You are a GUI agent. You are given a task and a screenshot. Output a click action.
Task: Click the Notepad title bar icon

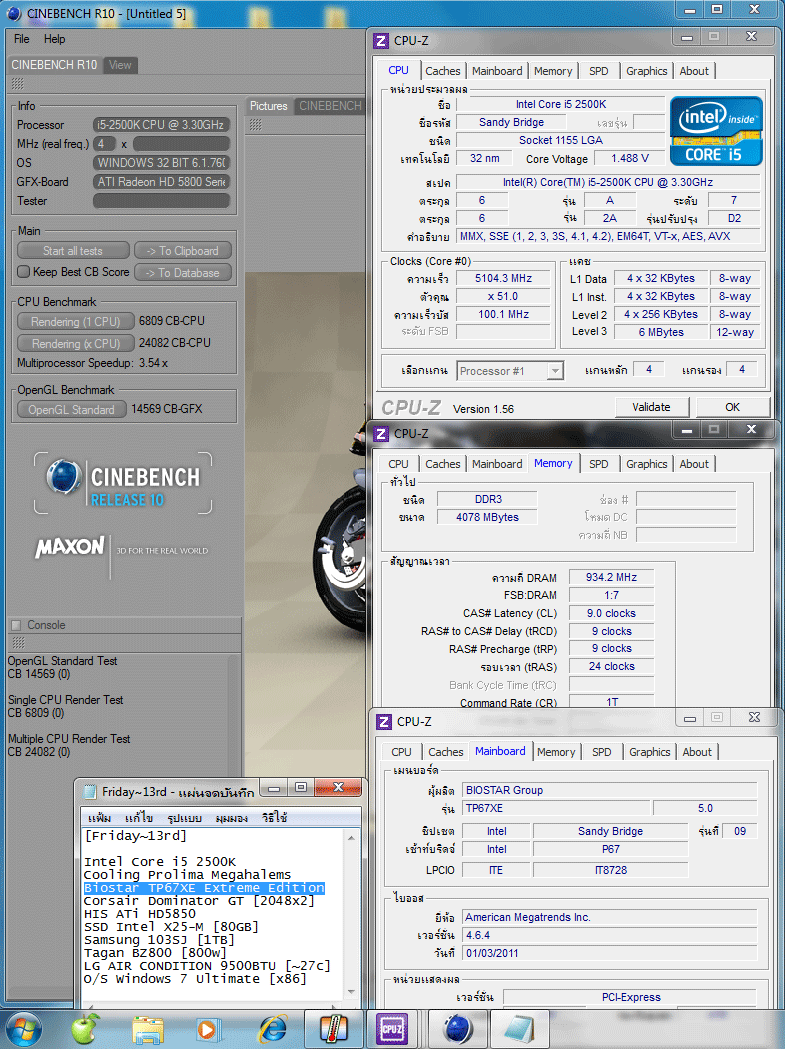coord(89,792)
